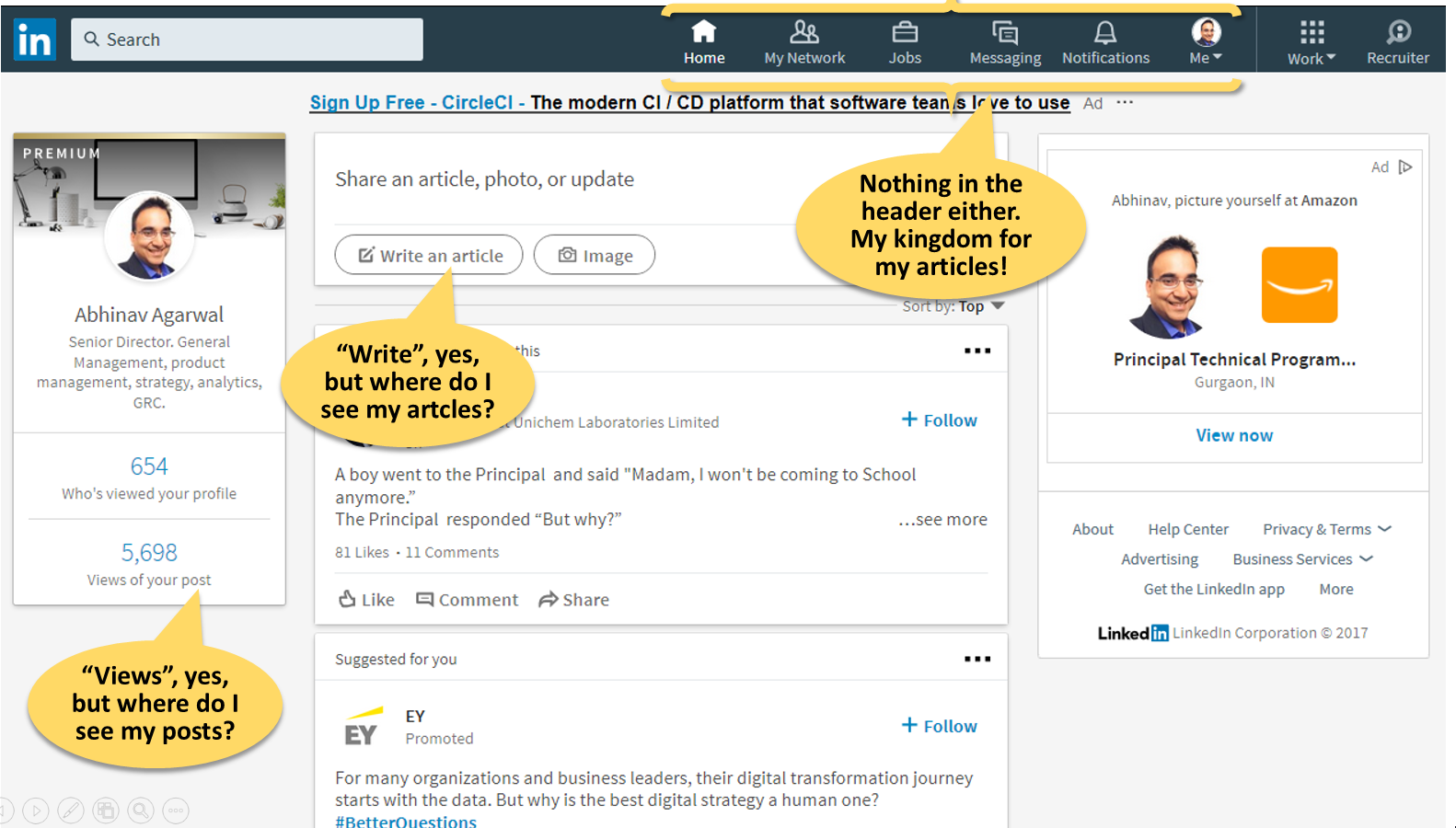Open Who's viewed your profile (654)
Screen dimensions: 1456x828
pos(149,478)
